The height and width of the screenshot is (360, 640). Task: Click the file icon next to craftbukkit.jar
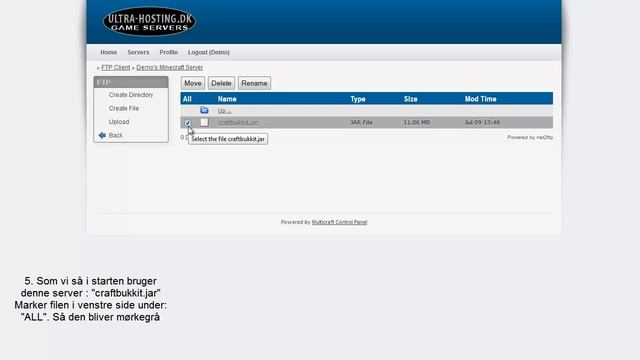point(204,122)
